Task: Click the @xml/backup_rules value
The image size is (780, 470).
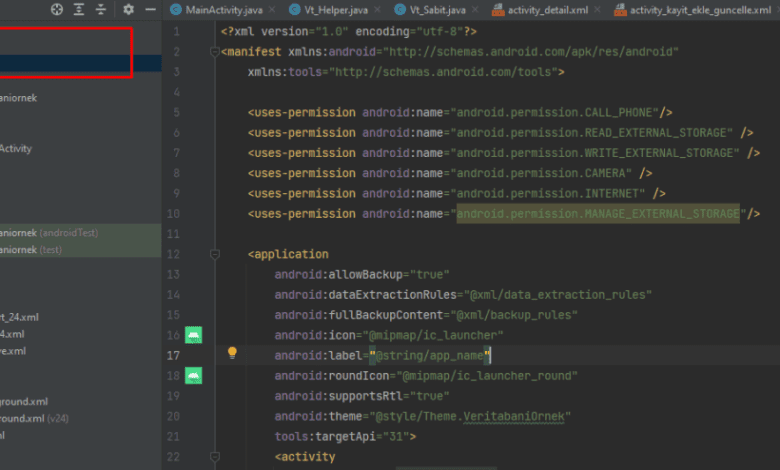Action: pos(513,315)
